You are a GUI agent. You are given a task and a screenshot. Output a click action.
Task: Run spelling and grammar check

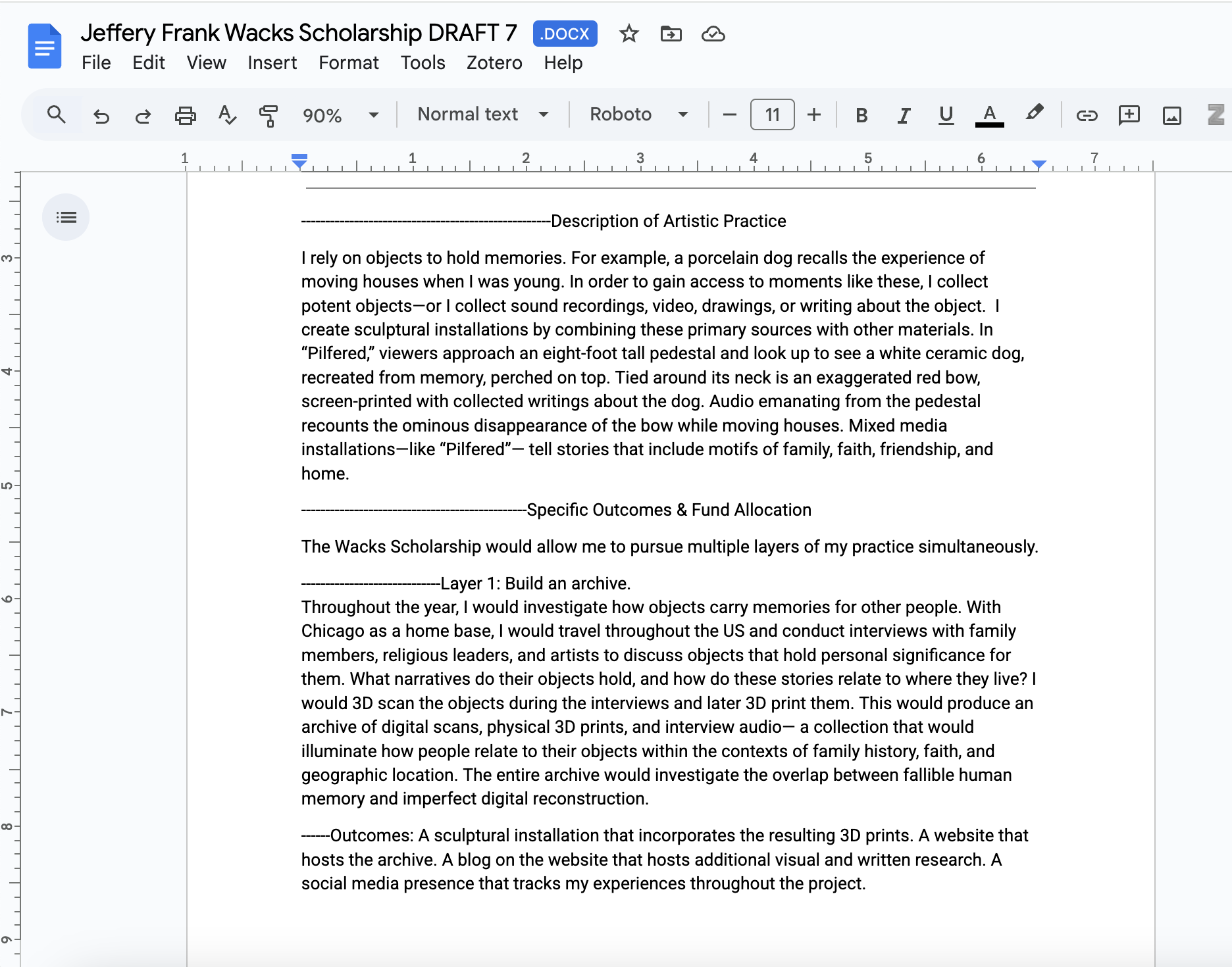click(x=227, y=115)
